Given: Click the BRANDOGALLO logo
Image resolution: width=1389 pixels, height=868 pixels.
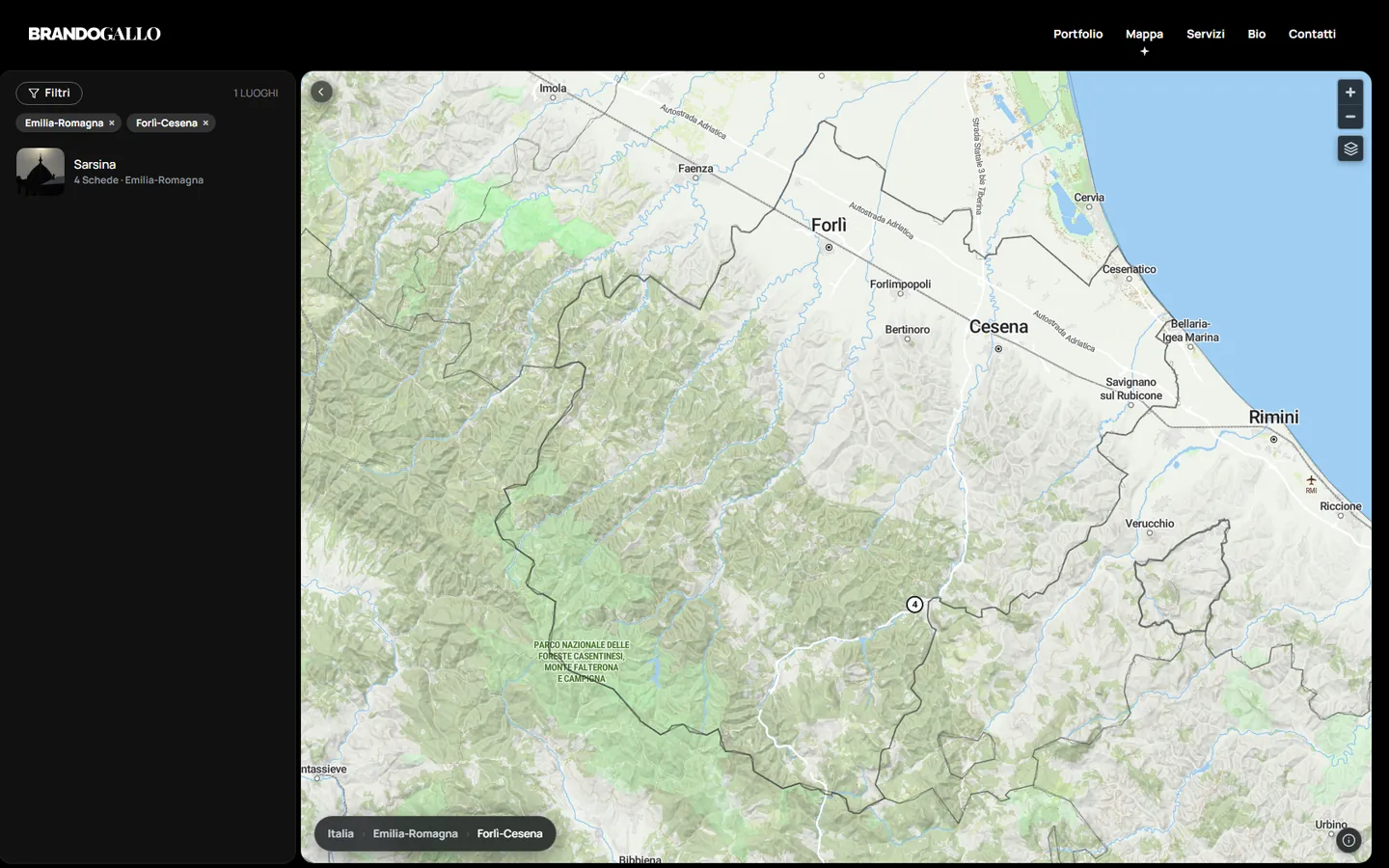Looking at the screenshot, I should pyautogui.click(x=95, y=34).
